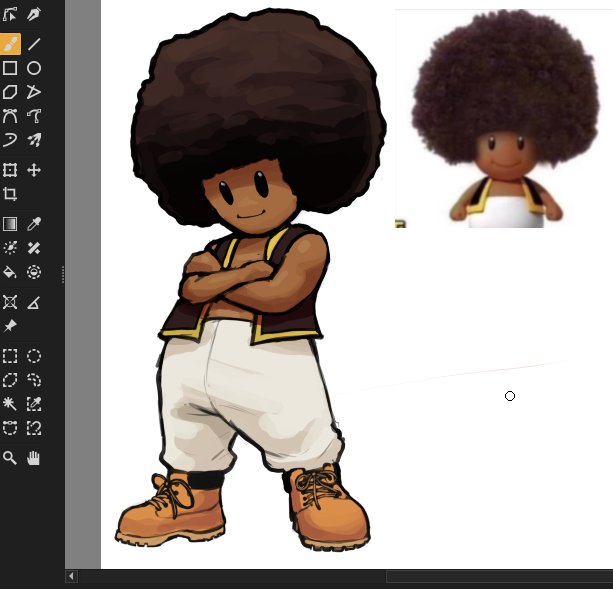Activate the Bezier Curve Selection tool
The image size is (613, 589).
coord(10,428)
